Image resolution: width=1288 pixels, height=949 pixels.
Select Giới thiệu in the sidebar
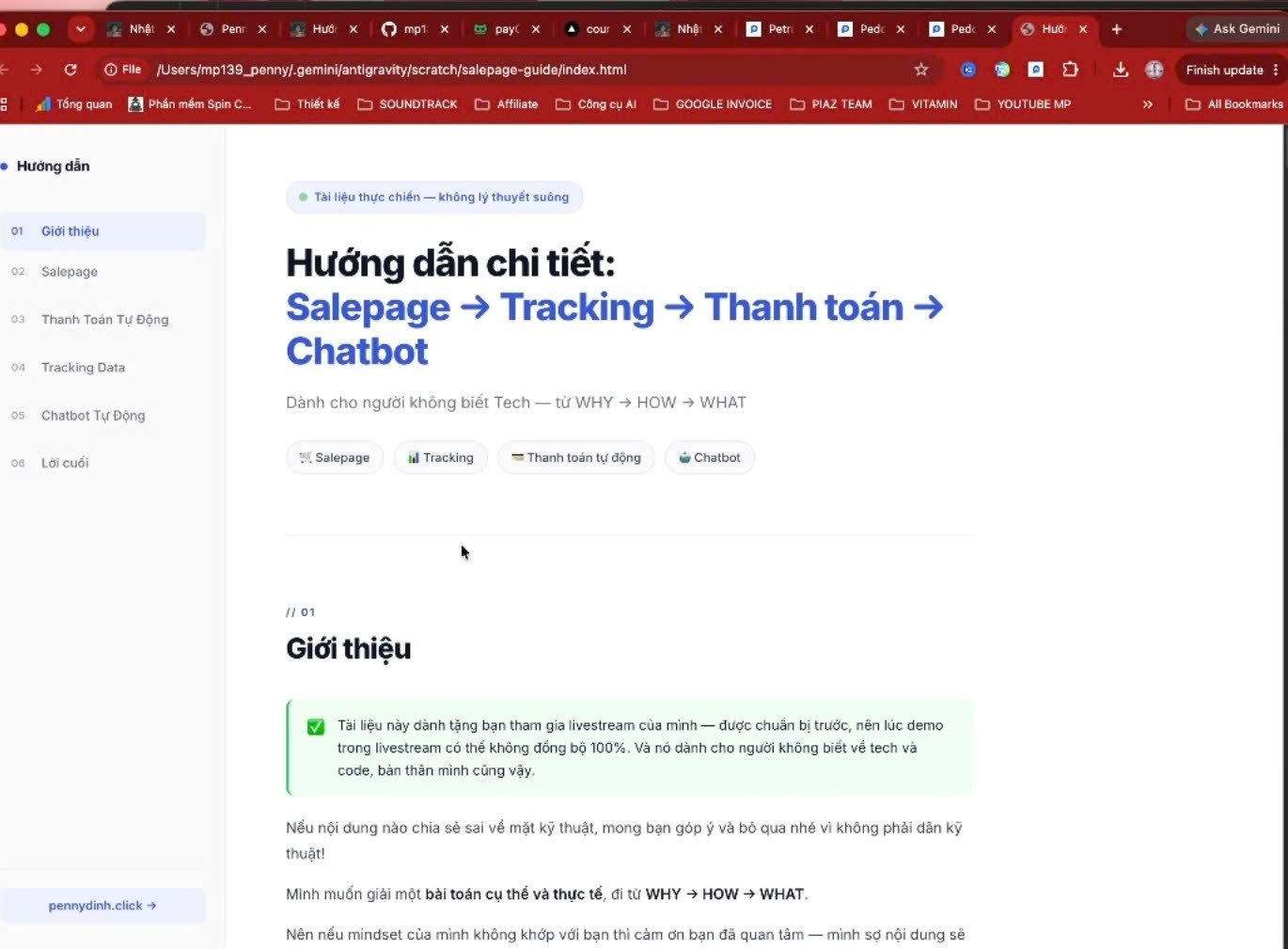coord(103,231)
